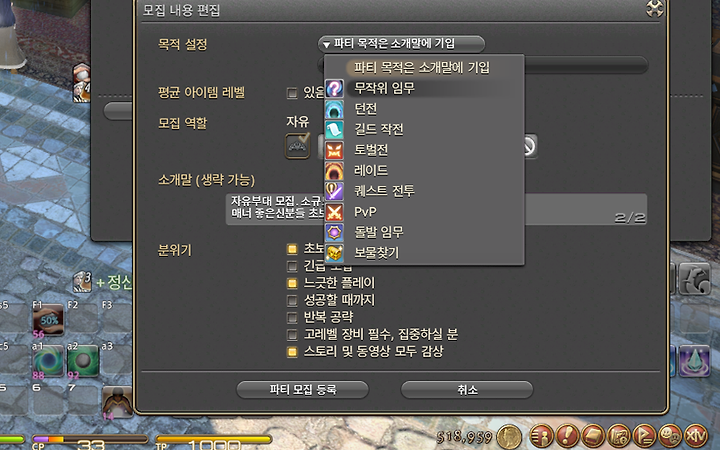720x450 pixels.
Task: Select the 돌발 임무 FATE icon
Action: pyautogui.click(x=334, y=232)
